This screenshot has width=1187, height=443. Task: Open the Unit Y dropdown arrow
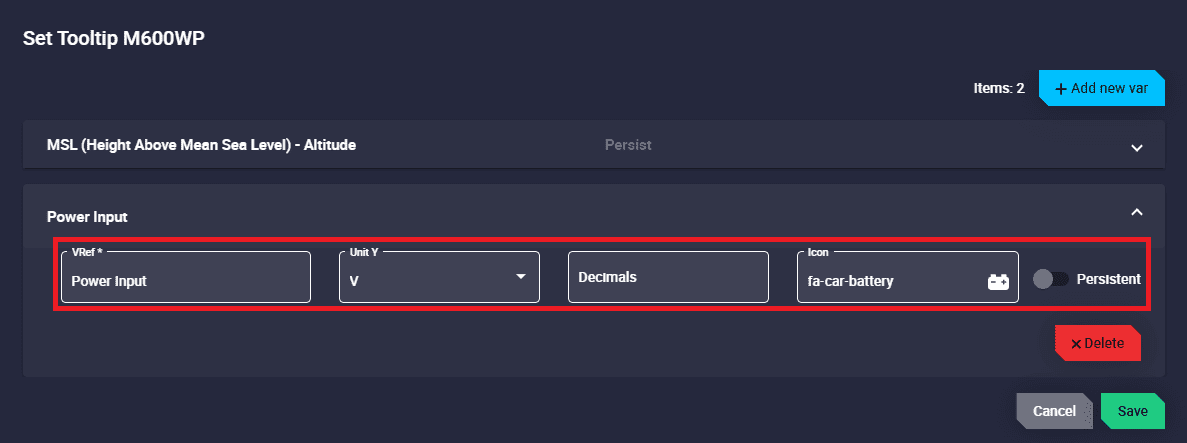(520, 276)
